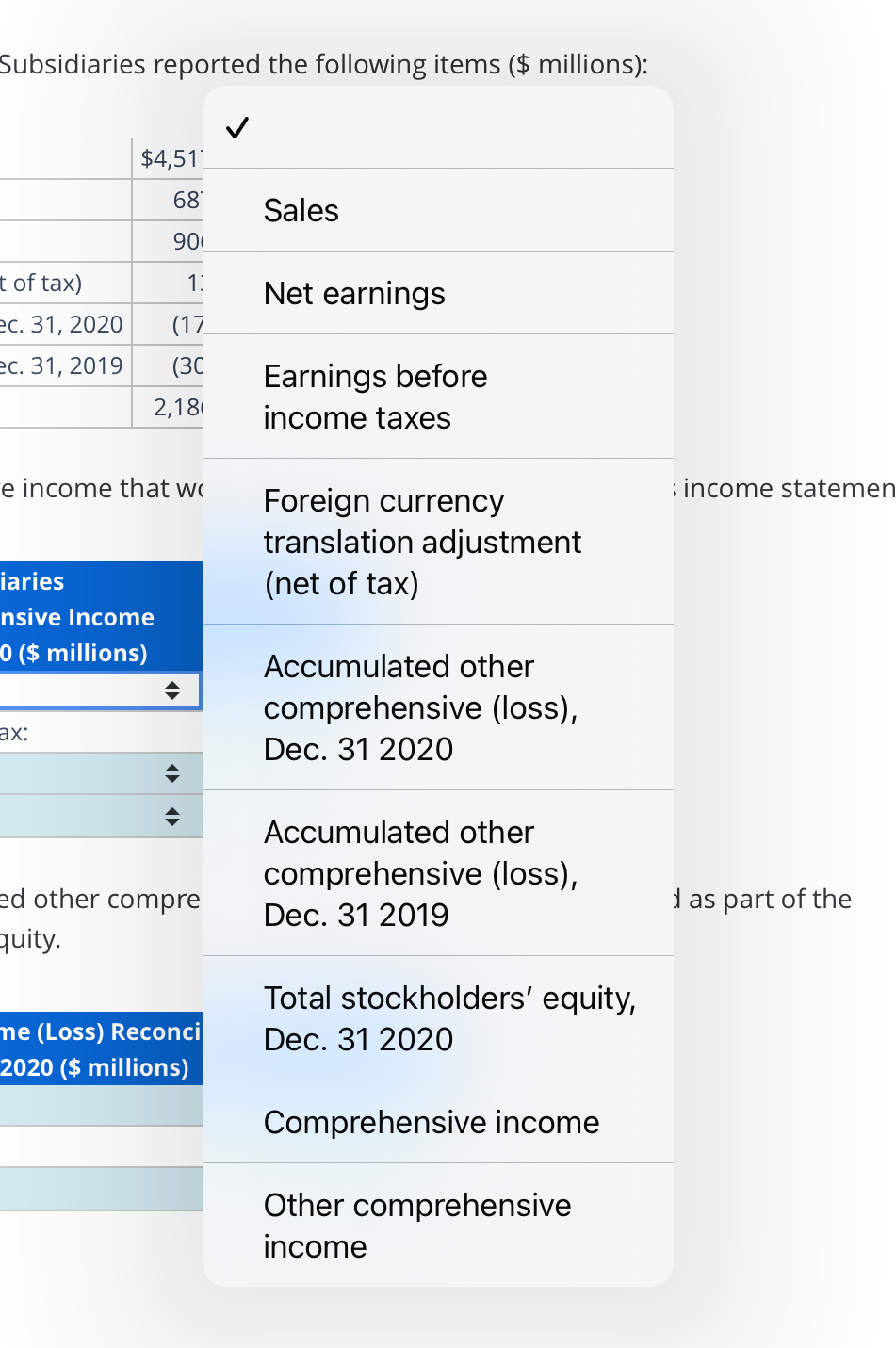Select Foreign currency translation adjustment (net of tax)
The width and height of the screenshot is (896, 1348).
click(x=422, y=542)
